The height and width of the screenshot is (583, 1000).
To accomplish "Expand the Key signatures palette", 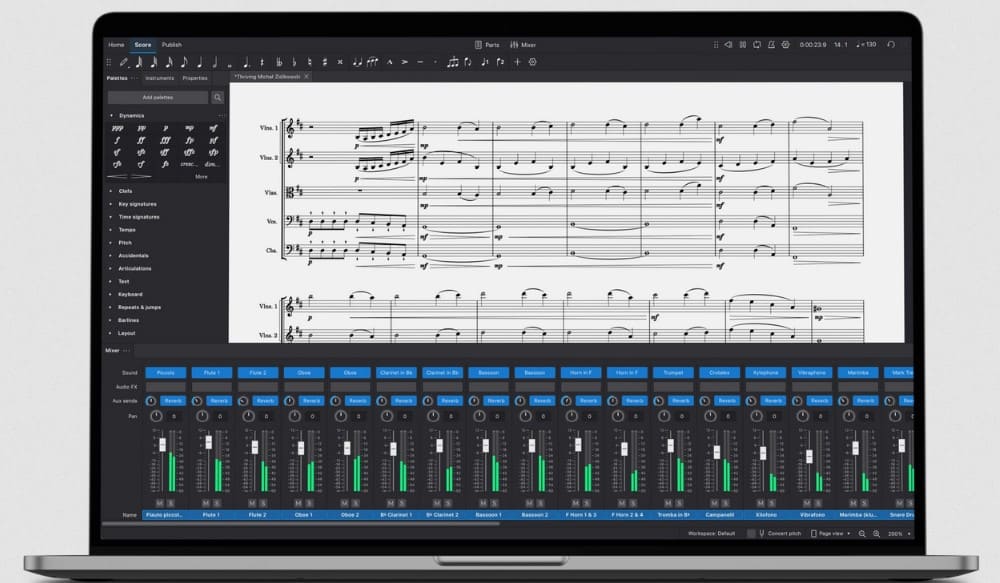I will click(x=138, y=203).
